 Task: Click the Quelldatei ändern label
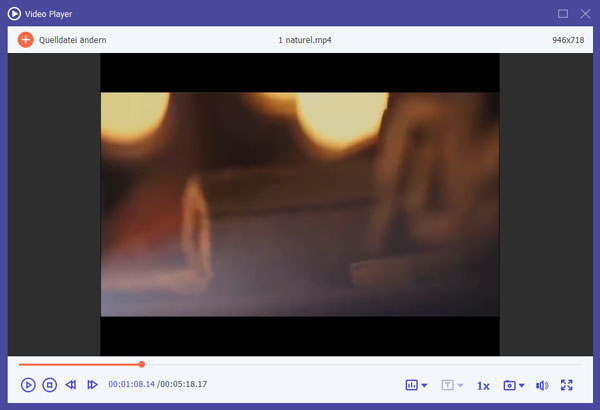click(72, 40)
